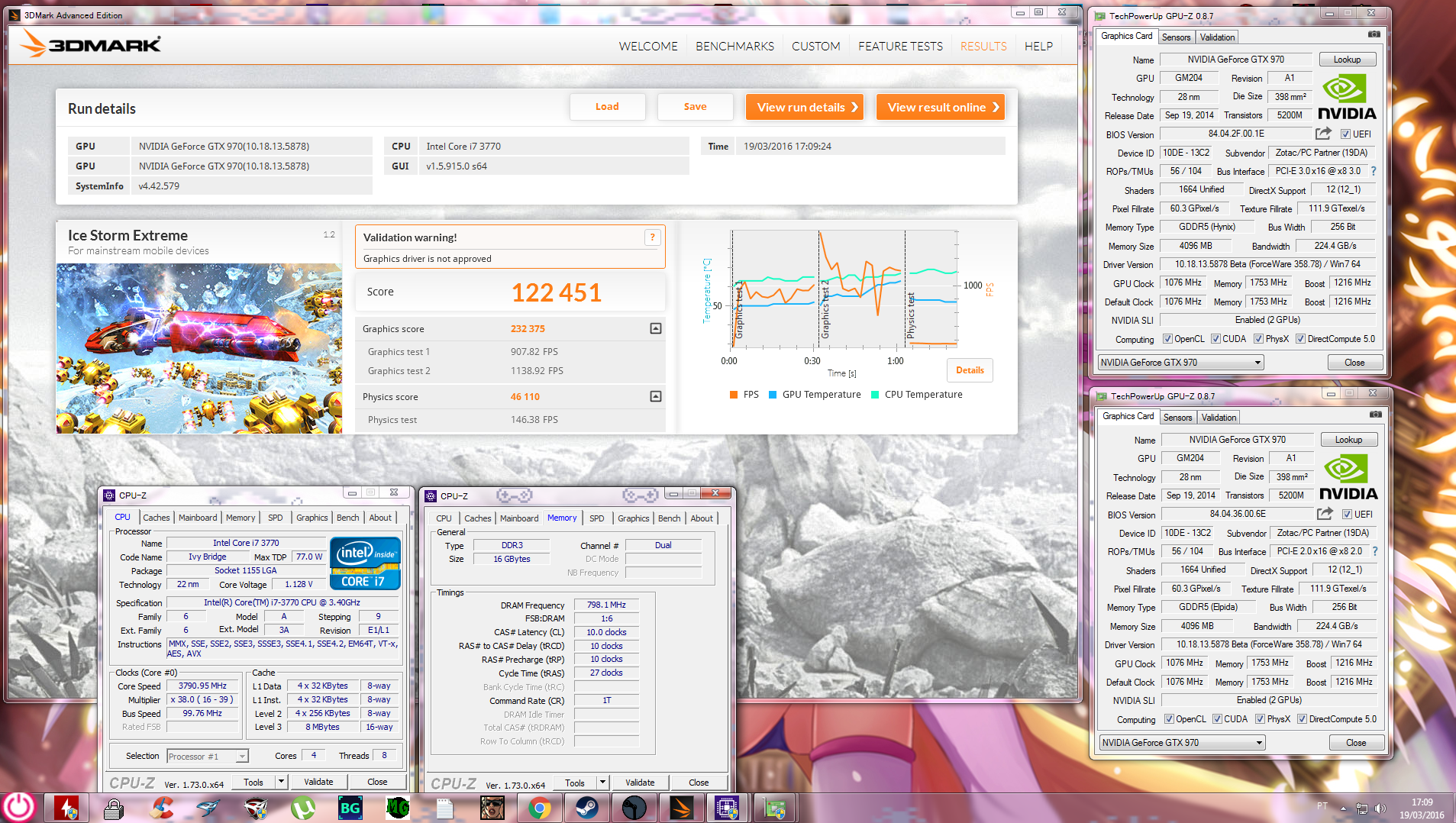Open Tools dropdown arrow in left CPU-Z window
The image size is (1456, 823).
pyautogui.click(x=281, y=782)
